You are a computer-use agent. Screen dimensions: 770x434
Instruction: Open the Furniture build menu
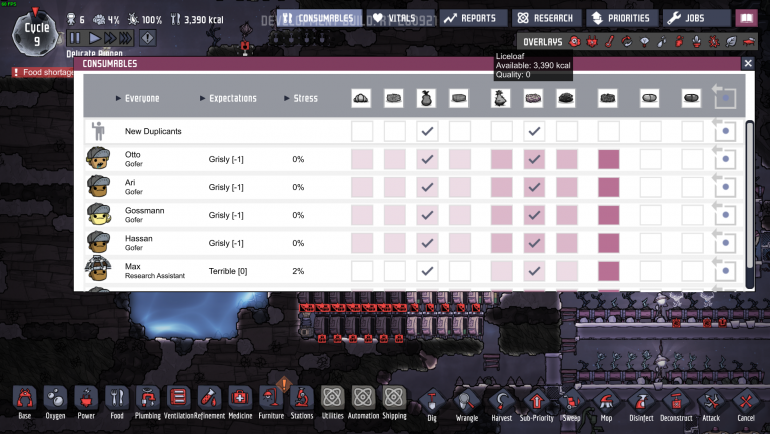pyautogui.click(x=271, y=403)
